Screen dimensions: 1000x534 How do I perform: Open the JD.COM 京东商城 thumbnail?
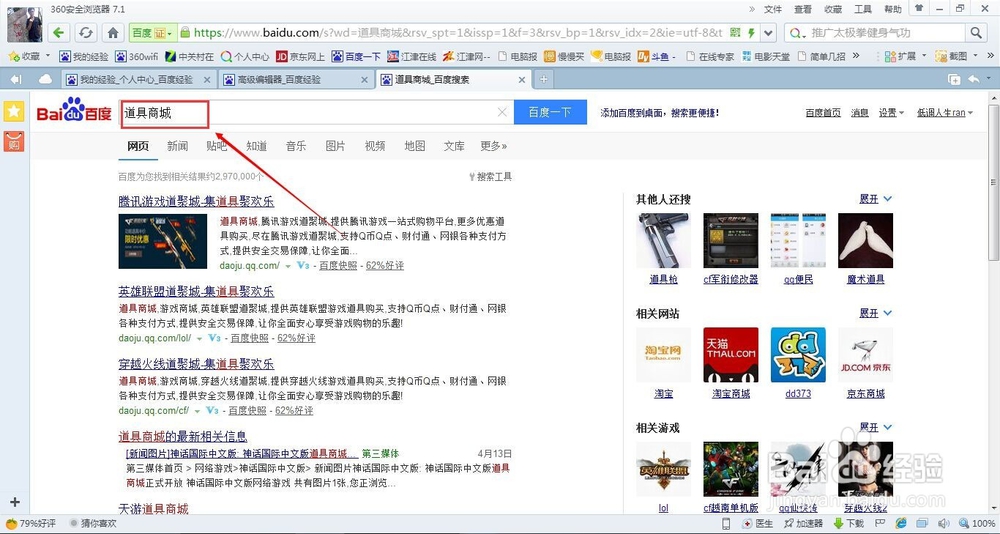(x=865, y=355)
